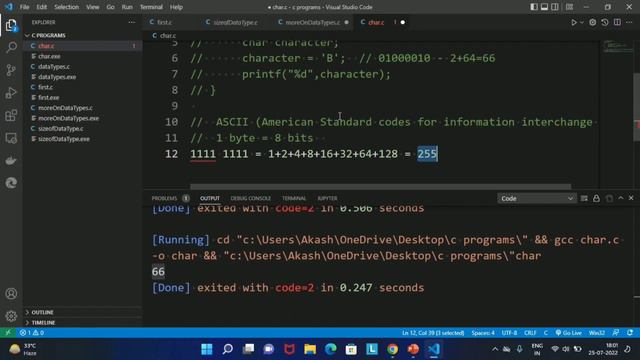Open Customize Layout button
The width and height of the screenshot is (640, 360).
(x=569, y=7)
